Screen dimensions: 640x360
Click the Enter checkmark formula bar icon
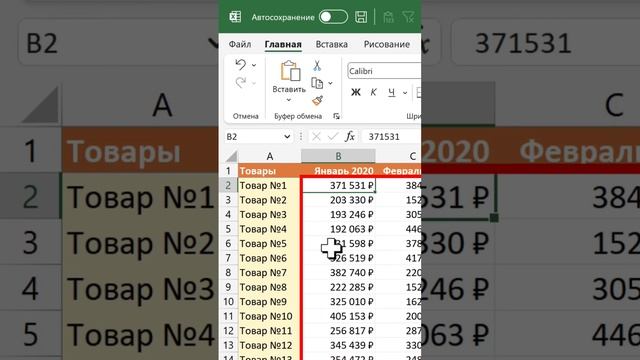[333, 137]
